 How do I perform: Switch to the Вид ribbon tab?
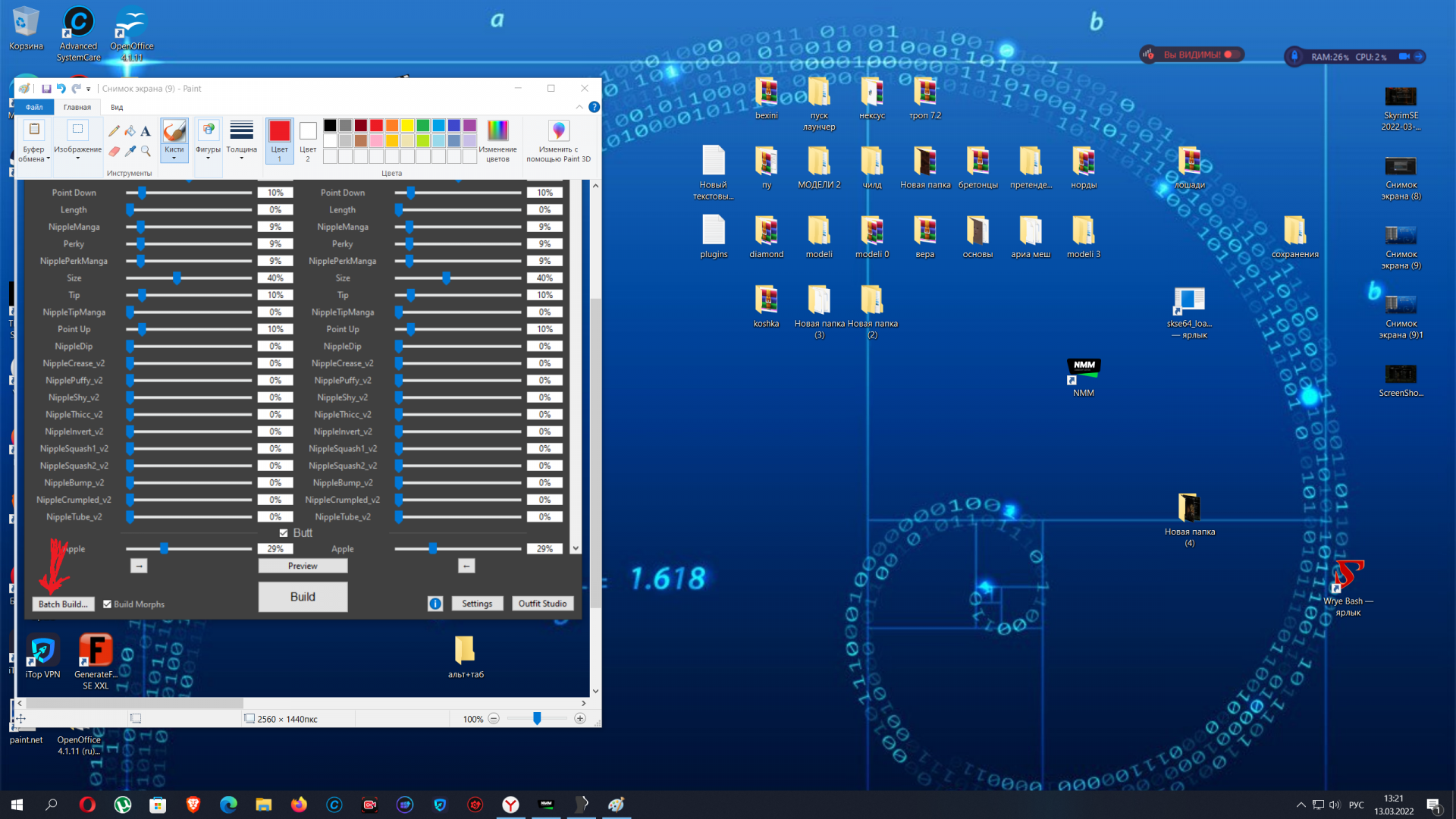point(117,107)
